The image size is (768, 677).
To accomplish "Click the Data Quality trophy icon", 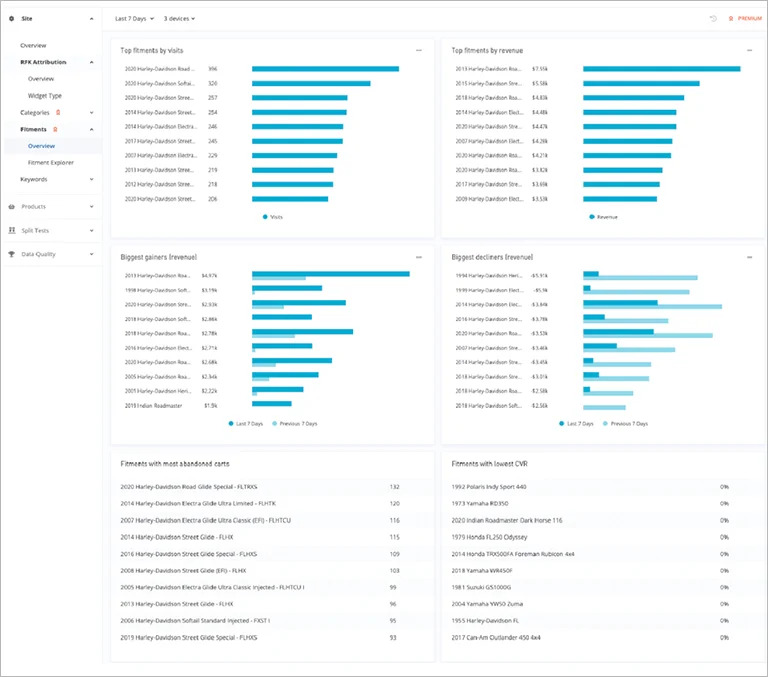I will coord(12,254).
